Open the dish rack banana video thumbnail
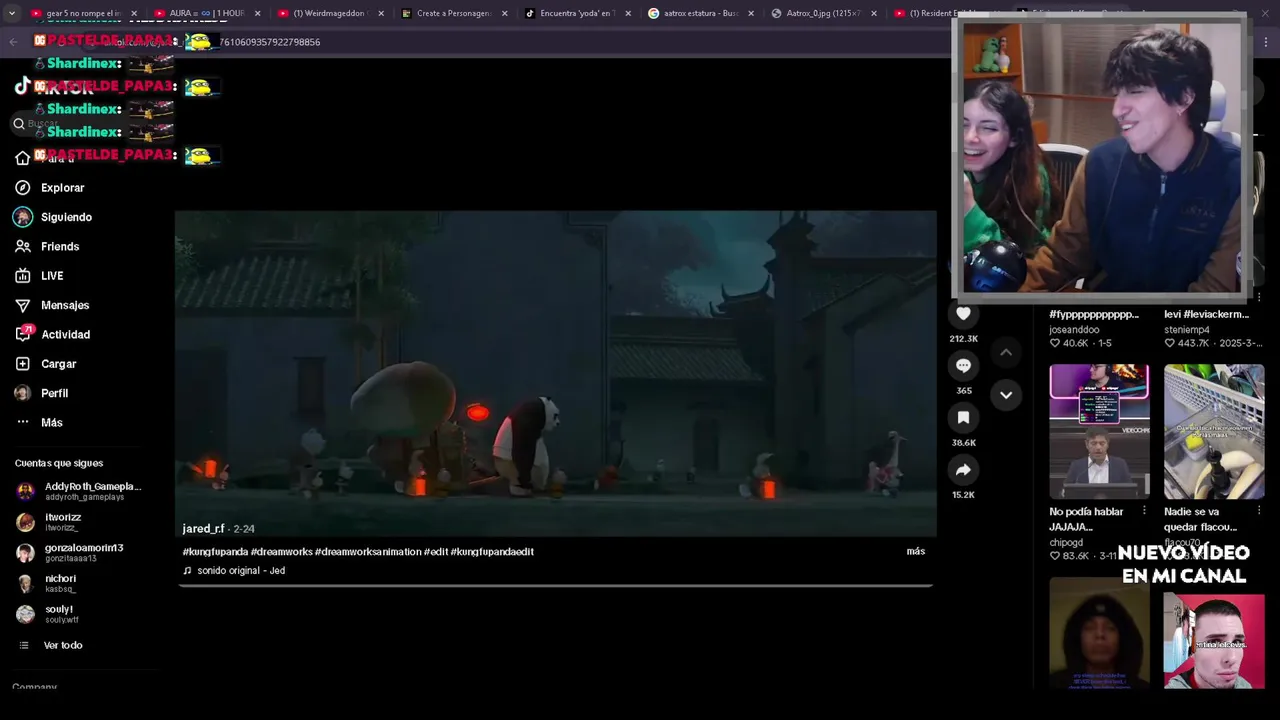1280x720 pixels. (1214, 431)
